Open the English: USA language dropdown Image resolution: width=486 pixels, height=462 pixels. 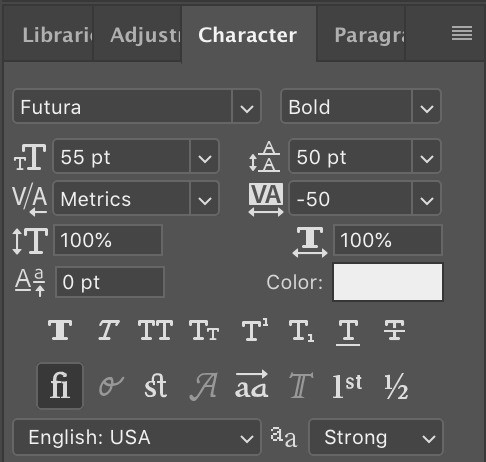pos(137,437)
